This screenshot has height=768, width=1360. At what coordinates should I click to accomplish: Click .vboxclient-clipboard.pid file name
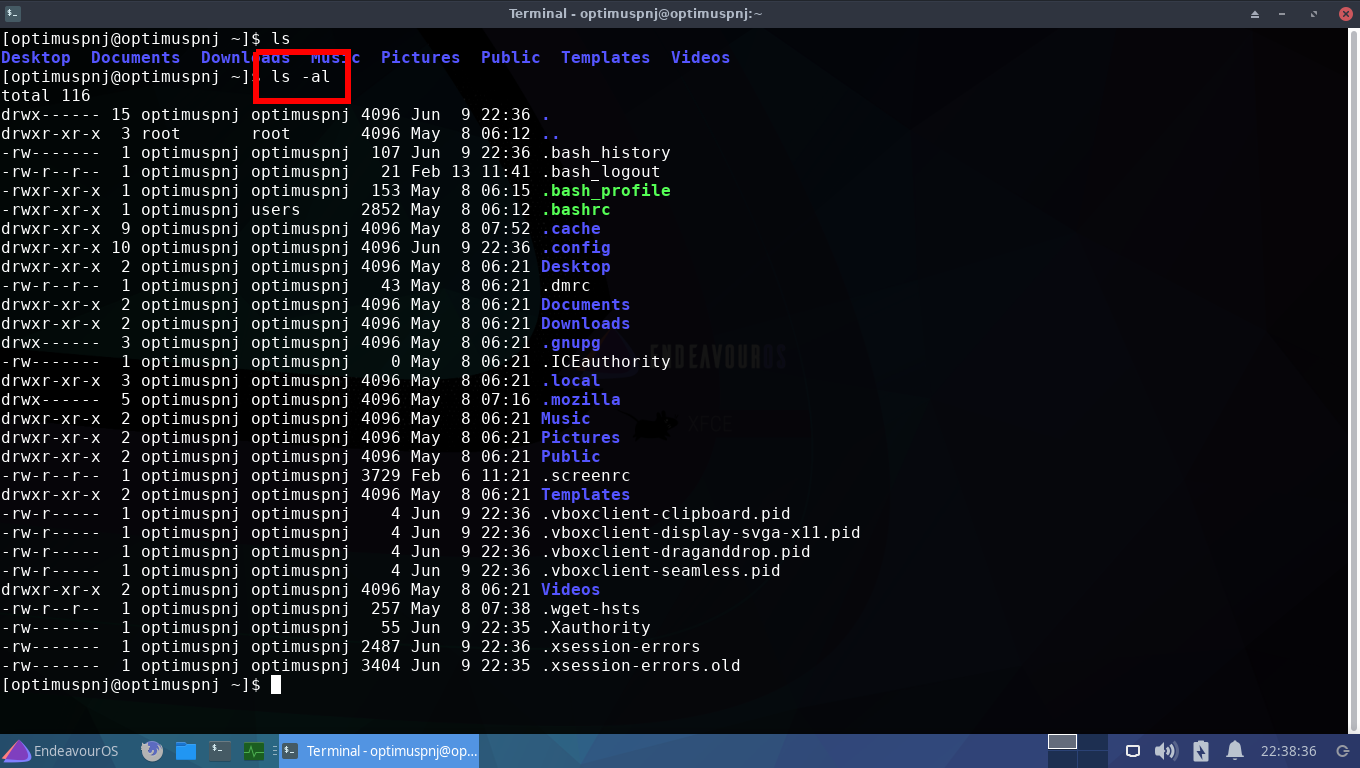(666, 514)
